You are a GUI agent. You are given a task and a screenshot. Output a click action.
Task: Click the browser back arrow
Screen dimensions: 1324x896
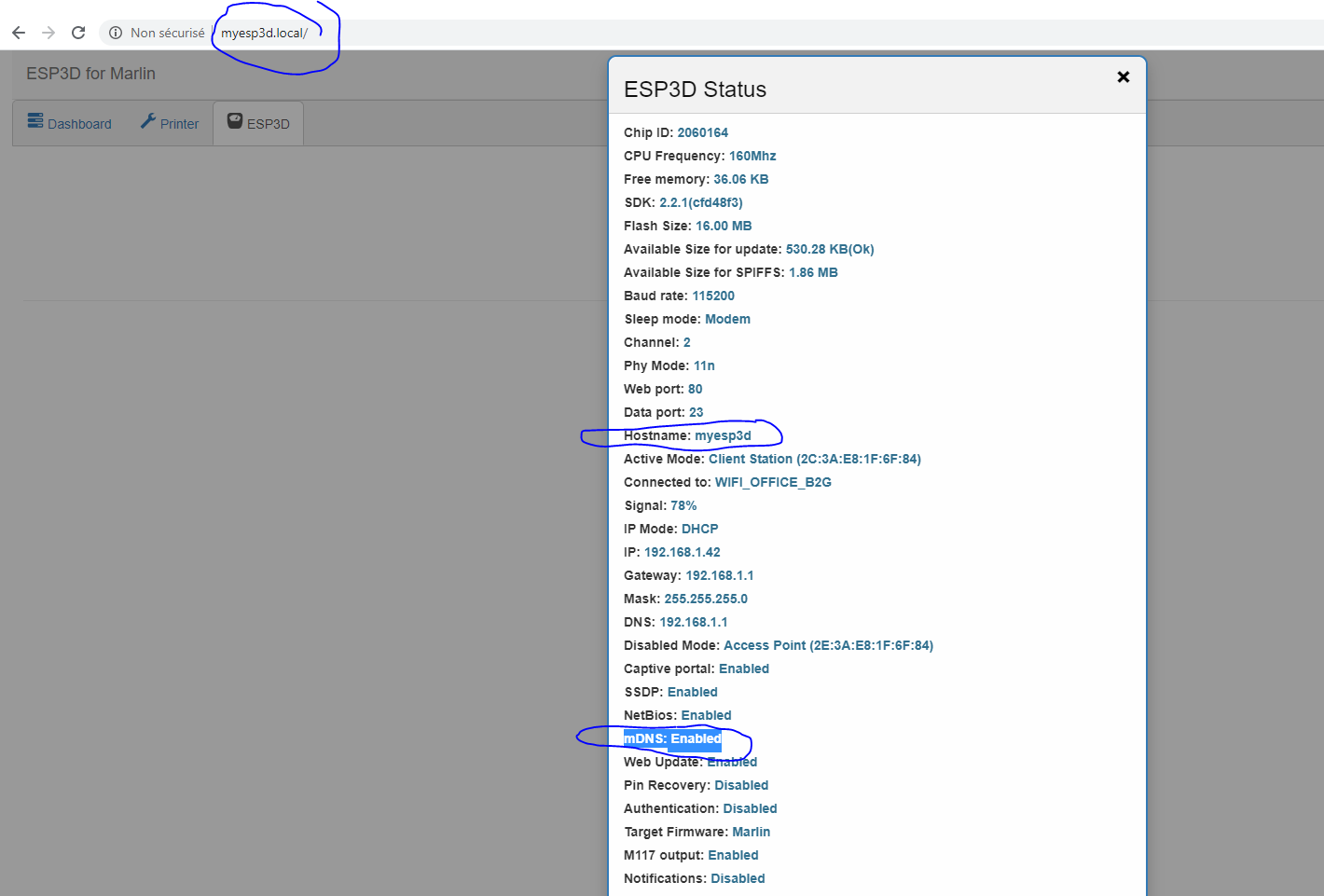coord(19,32)
